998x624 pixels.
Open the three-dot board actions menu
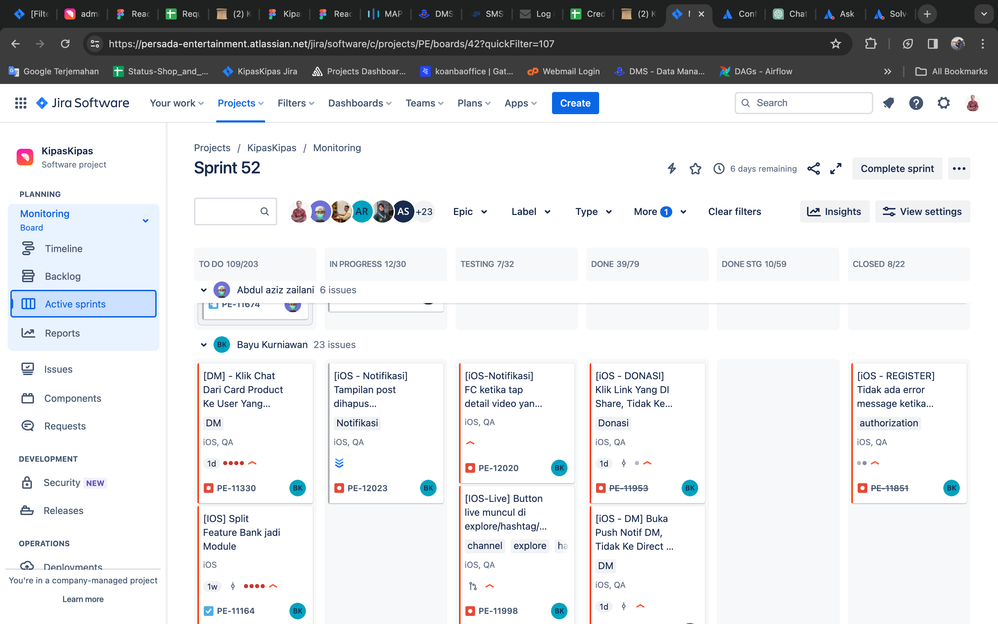pos(959,169)
